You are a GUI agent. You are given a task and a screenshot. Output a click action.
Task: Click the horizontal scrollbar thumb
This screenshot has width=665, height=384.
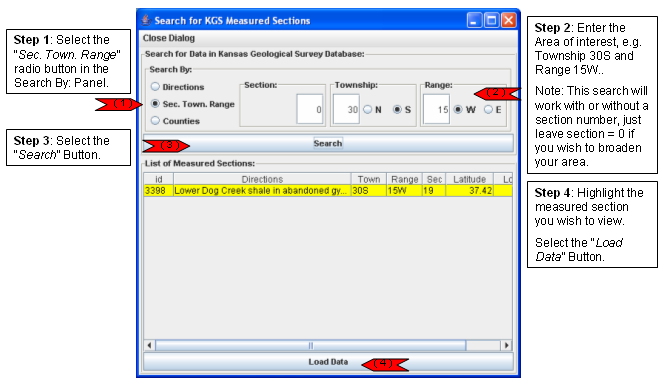point(310,345)
